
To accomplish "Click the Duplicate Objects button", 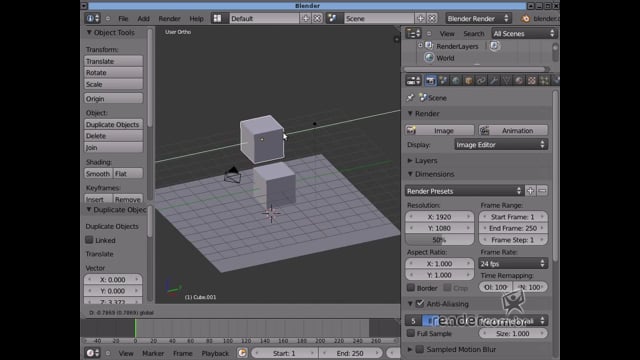I will pos(113,124).
